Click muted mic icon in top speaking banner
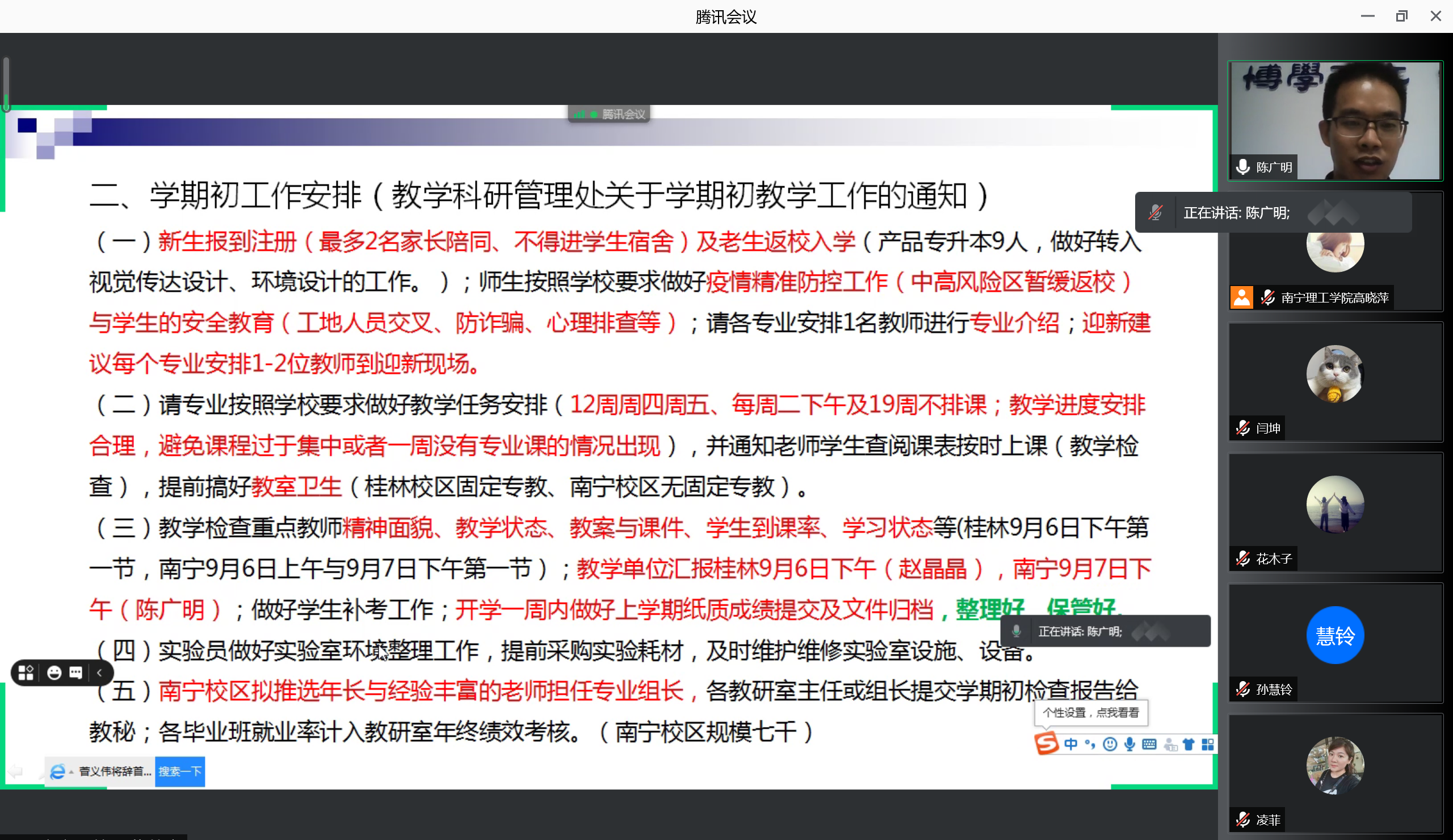Screen dimensions: 1453x840 pyautogui.click(x=1155, y=213)
